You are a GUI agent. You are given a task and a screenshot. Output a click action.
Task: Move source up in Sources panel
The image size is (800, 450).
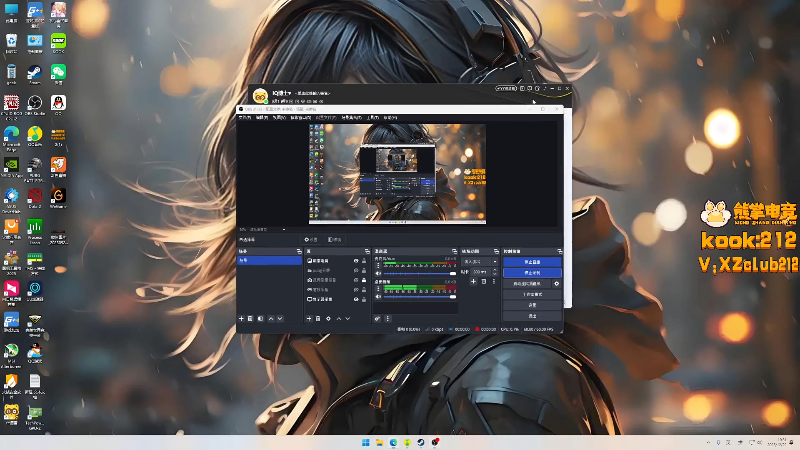(x=339, y=318)
